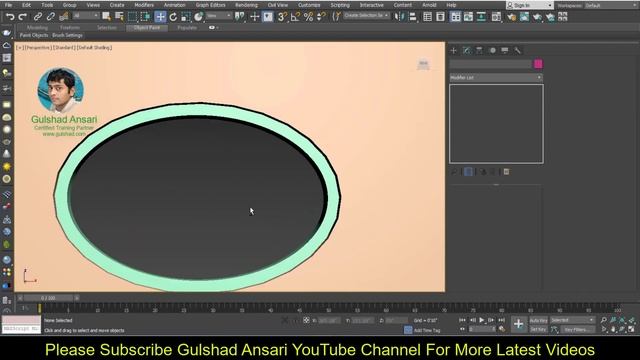
Task: Click the Use Pivot Point Center icon
Action: (x=240, y=17)
